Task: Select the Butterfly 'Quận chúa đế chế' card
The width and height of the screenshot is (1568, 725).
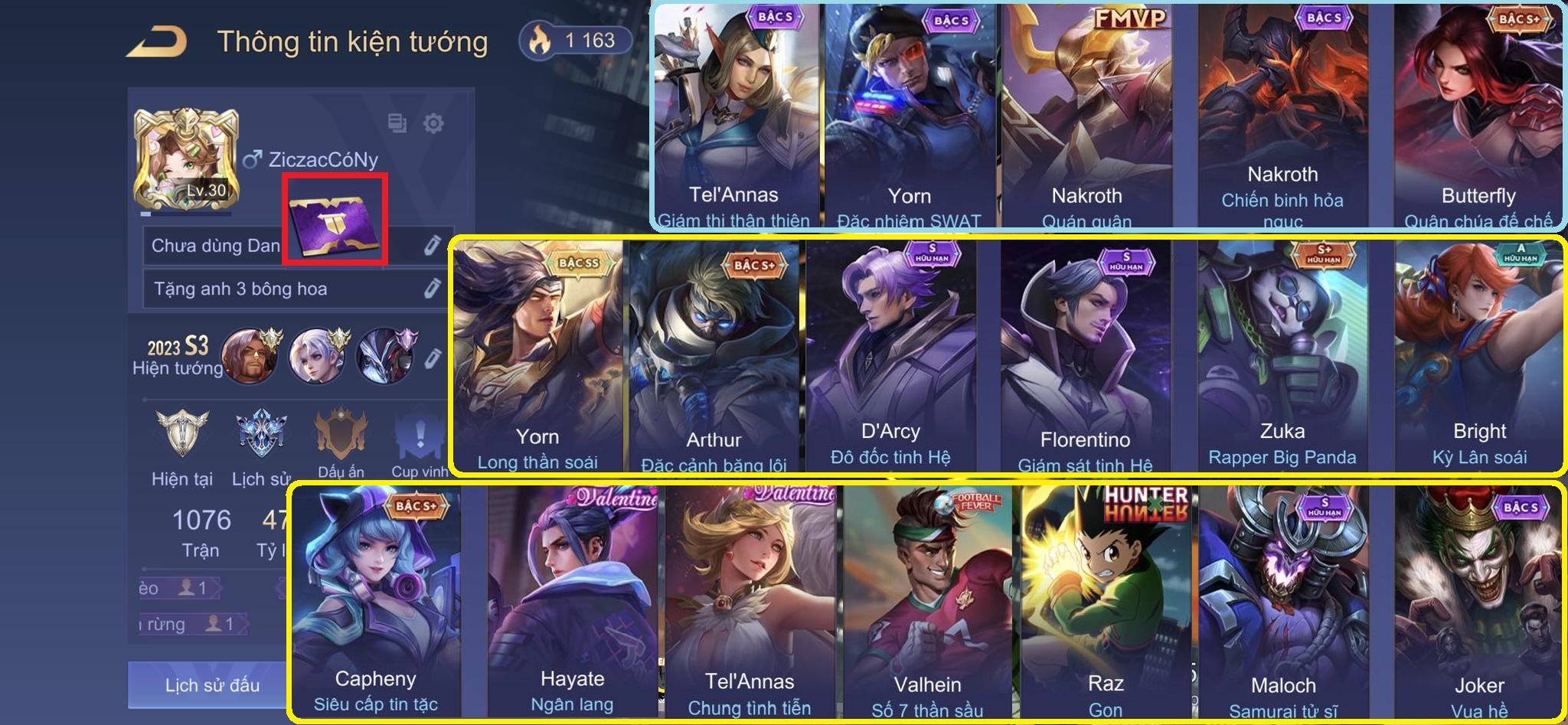Action: (x=1478, y=115)
